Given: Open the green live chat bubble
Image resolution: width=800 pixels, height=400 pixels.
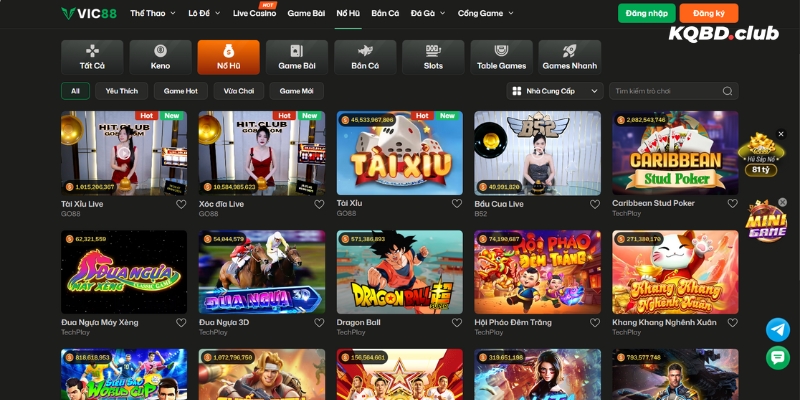Looking at the screenshot, I should pos(777,358).
